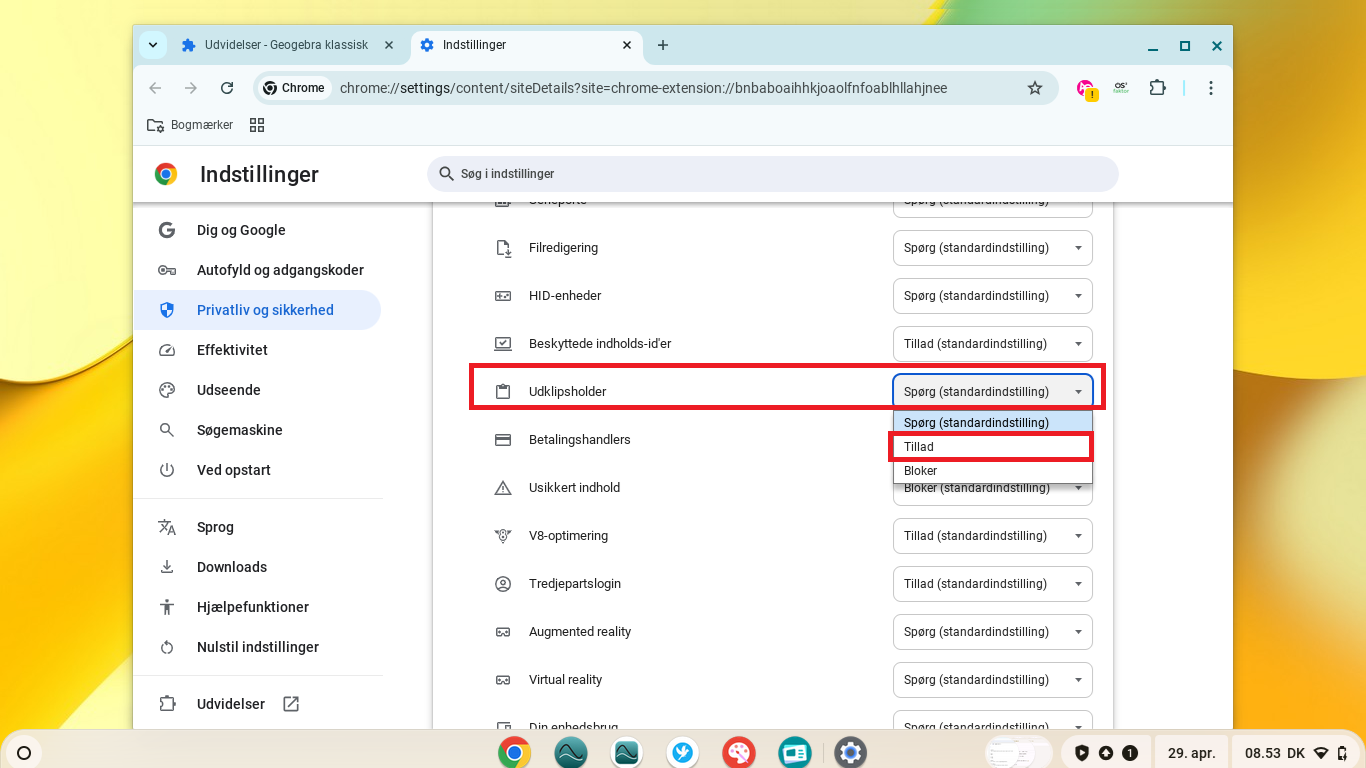Launch Chrome from the shelf
This screenshot has height=768, width=1366.
(515, 752)
